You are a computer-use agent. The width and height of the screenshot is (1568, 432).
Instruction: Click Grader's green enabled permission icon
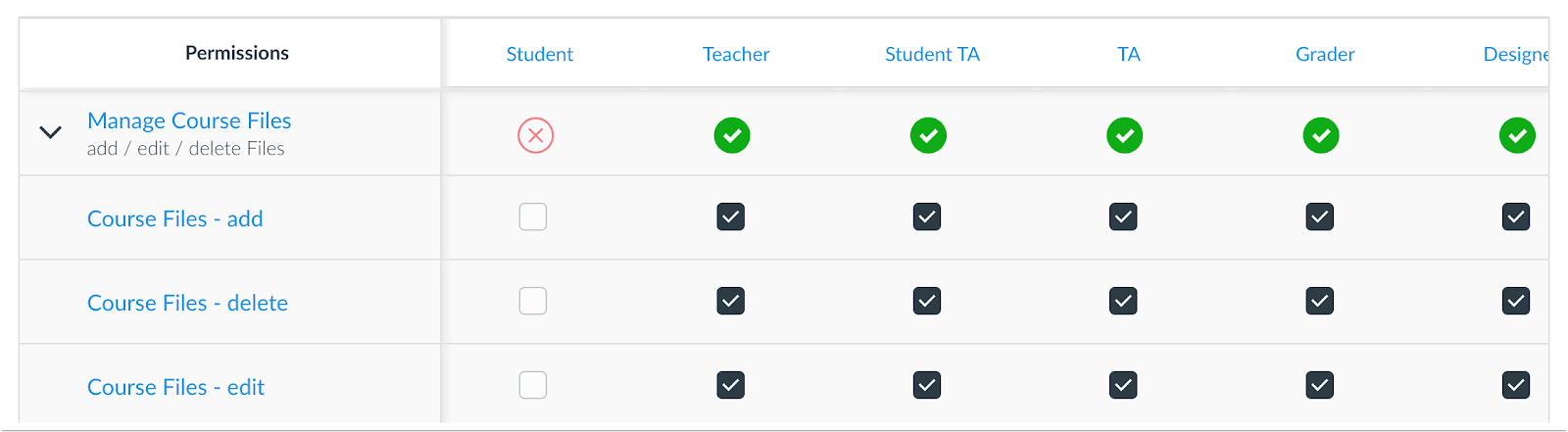pos(1321,135)
